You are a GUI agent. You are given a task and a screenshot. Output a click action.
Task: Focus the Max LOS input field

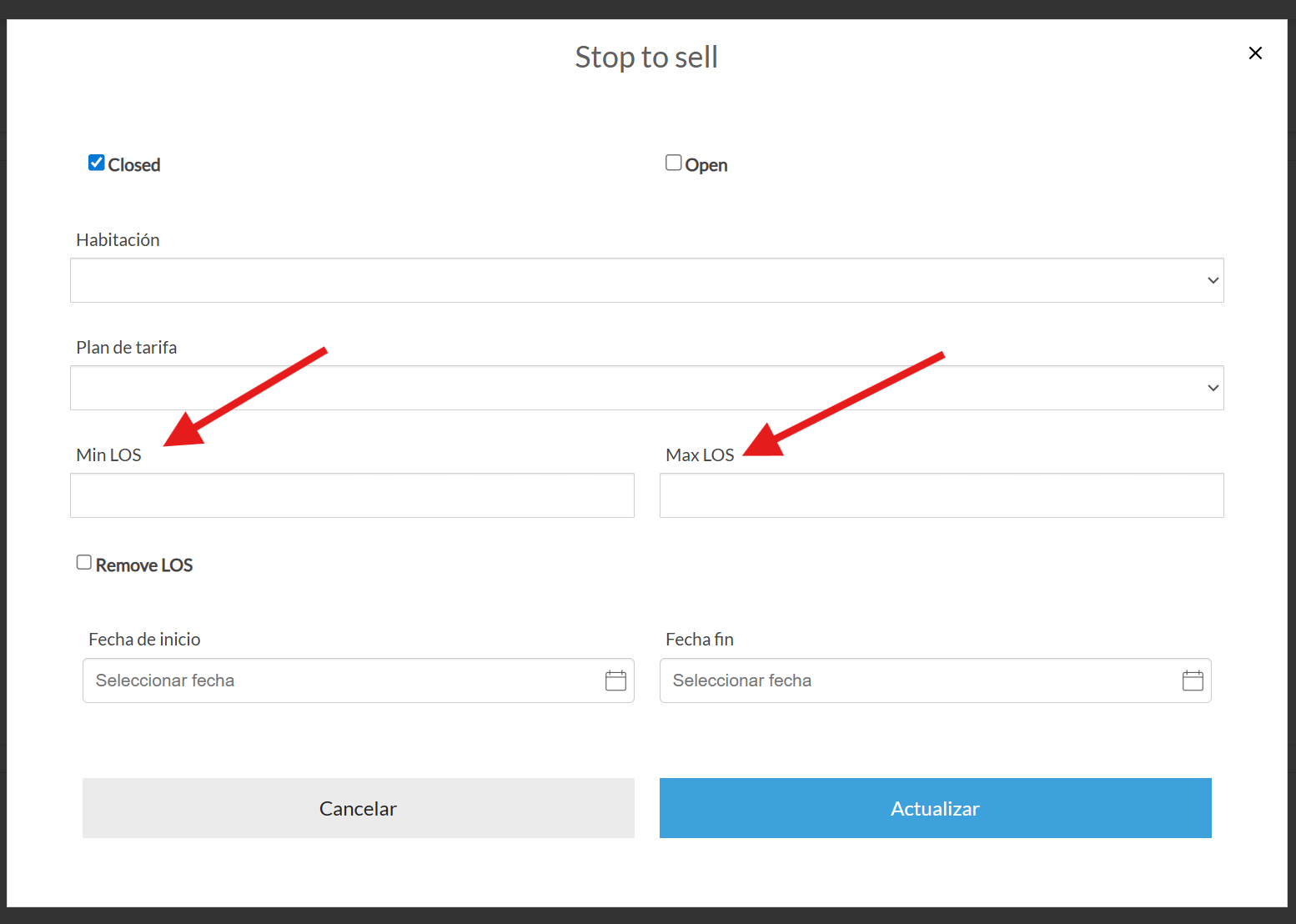[942, 495]
